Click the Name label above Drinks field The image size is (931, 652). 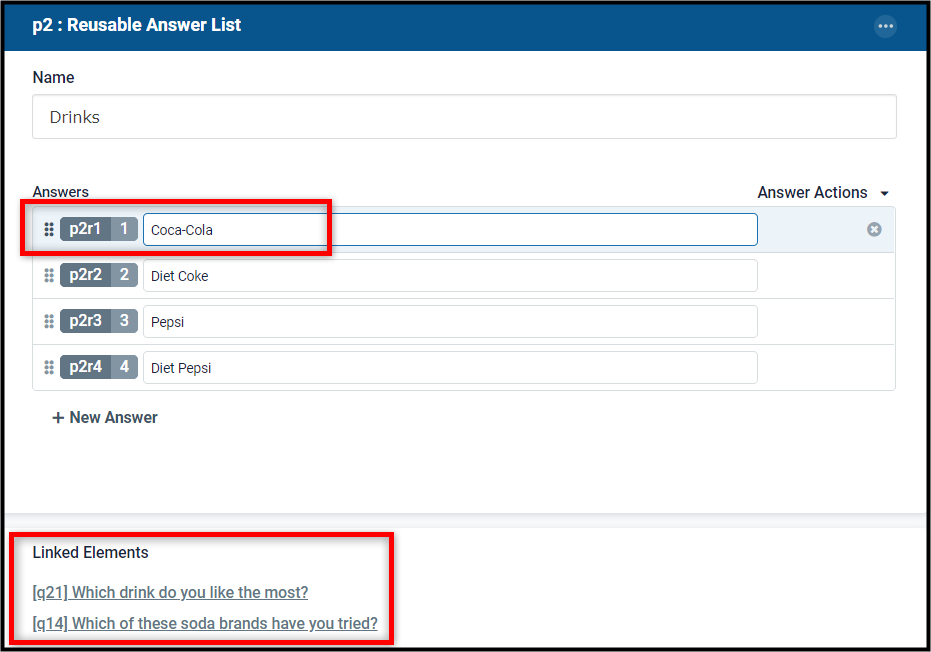pos(53,77)
